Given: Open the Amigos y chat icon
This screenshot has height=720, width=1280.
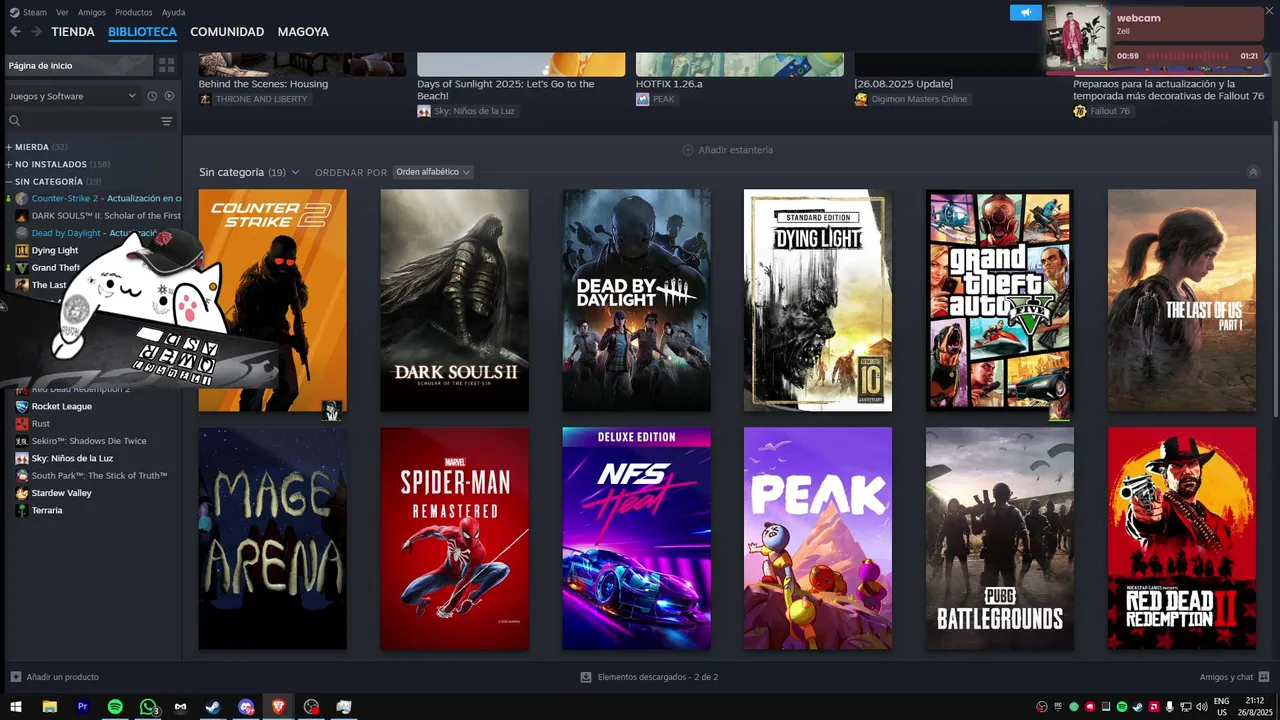Looking at the screenshot, I should pyautogui.click(x=1264, y=677).
